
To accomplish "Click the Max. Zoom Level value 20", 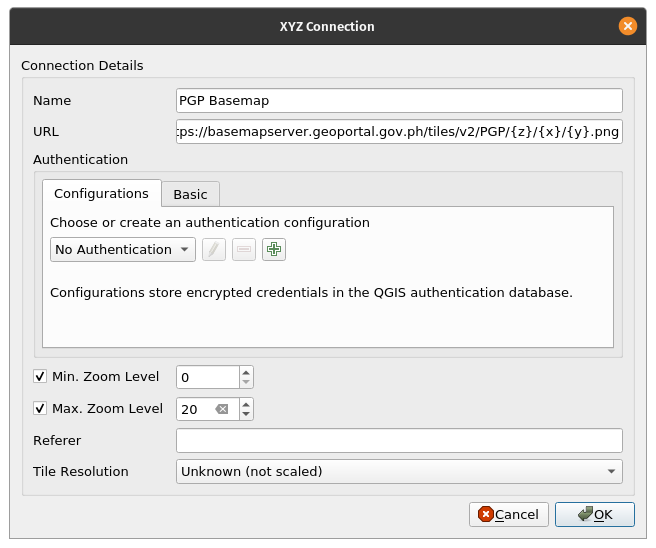I will [x=189, y=409].
